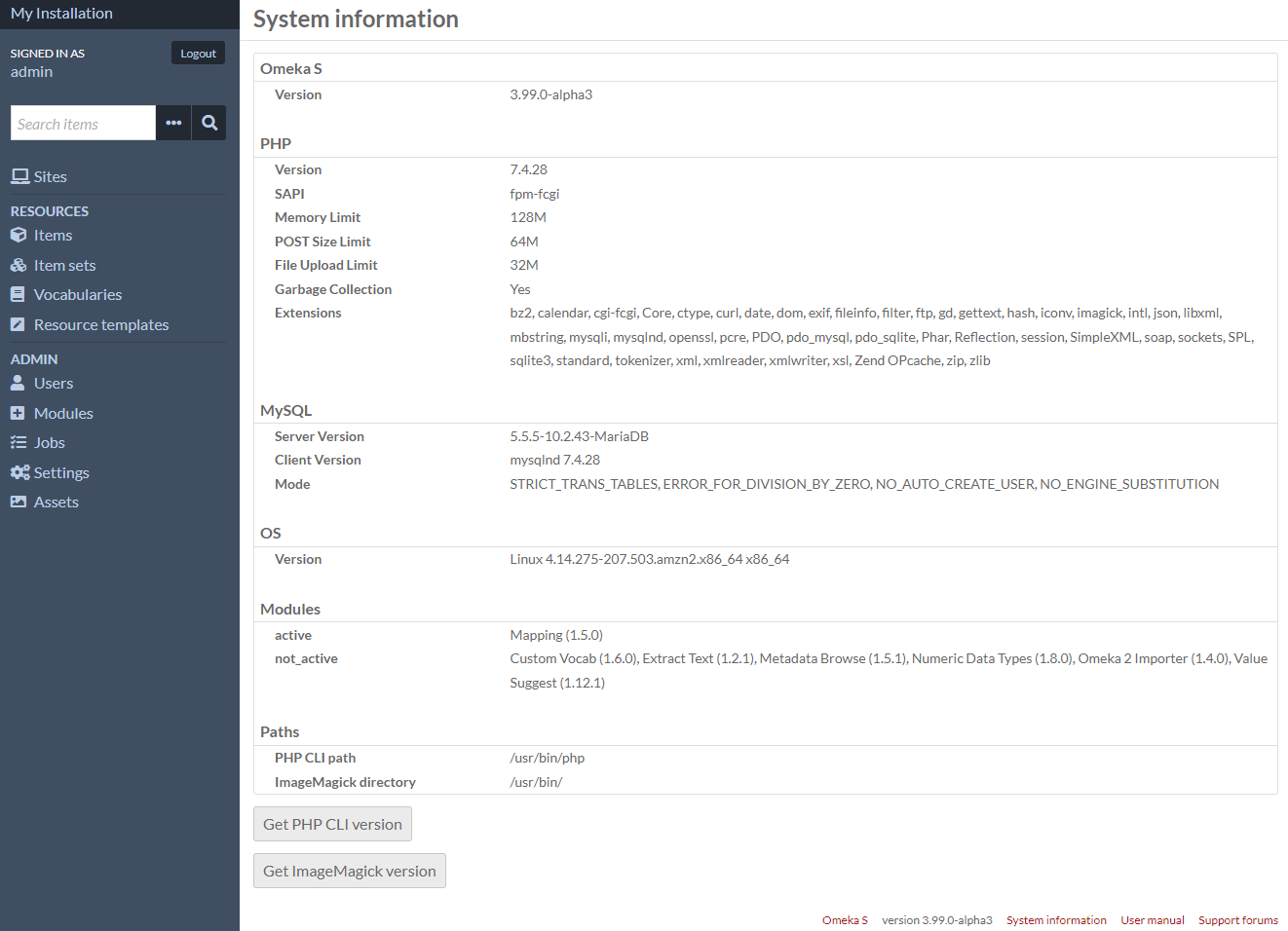Image resolution: width=1288 pixels, height=931 pixels.
Task: Click the MySQL Mode STRICT_TRANS_TABLES value
Action: coord(864,484)
